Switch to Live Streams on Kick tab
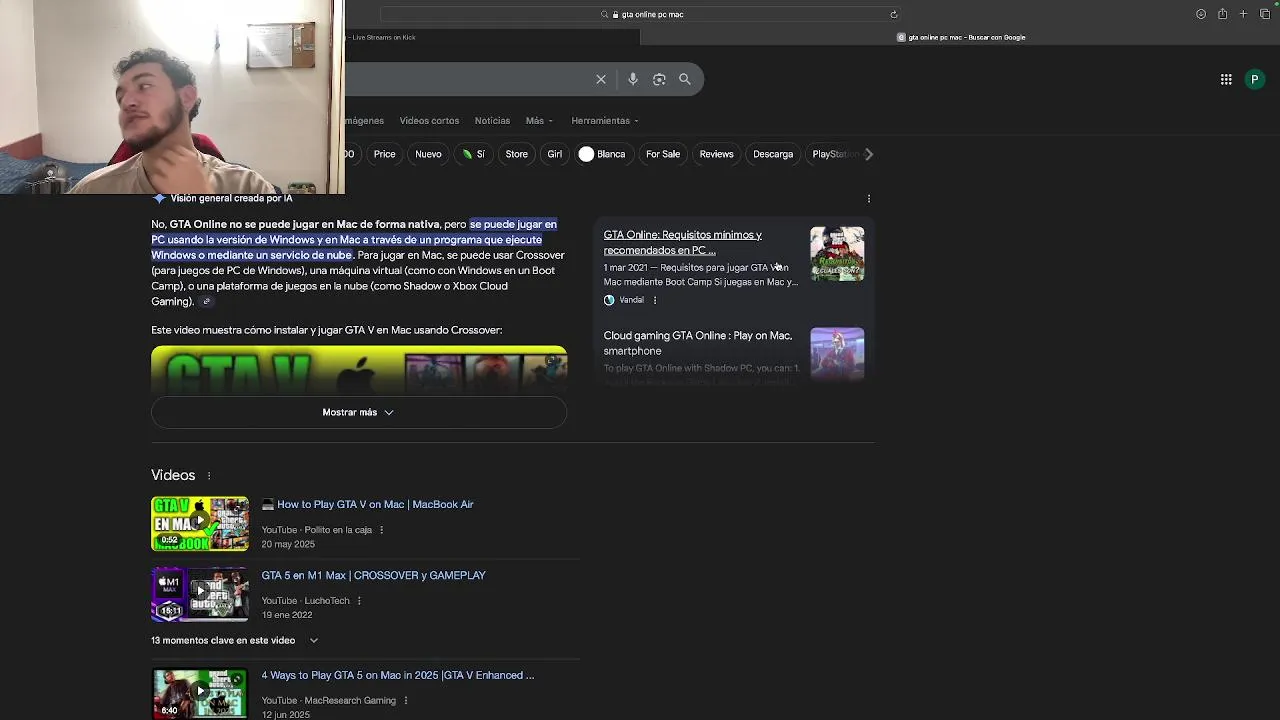The image size is (1280, 720). pyautogui.click(x=490, y=37)
